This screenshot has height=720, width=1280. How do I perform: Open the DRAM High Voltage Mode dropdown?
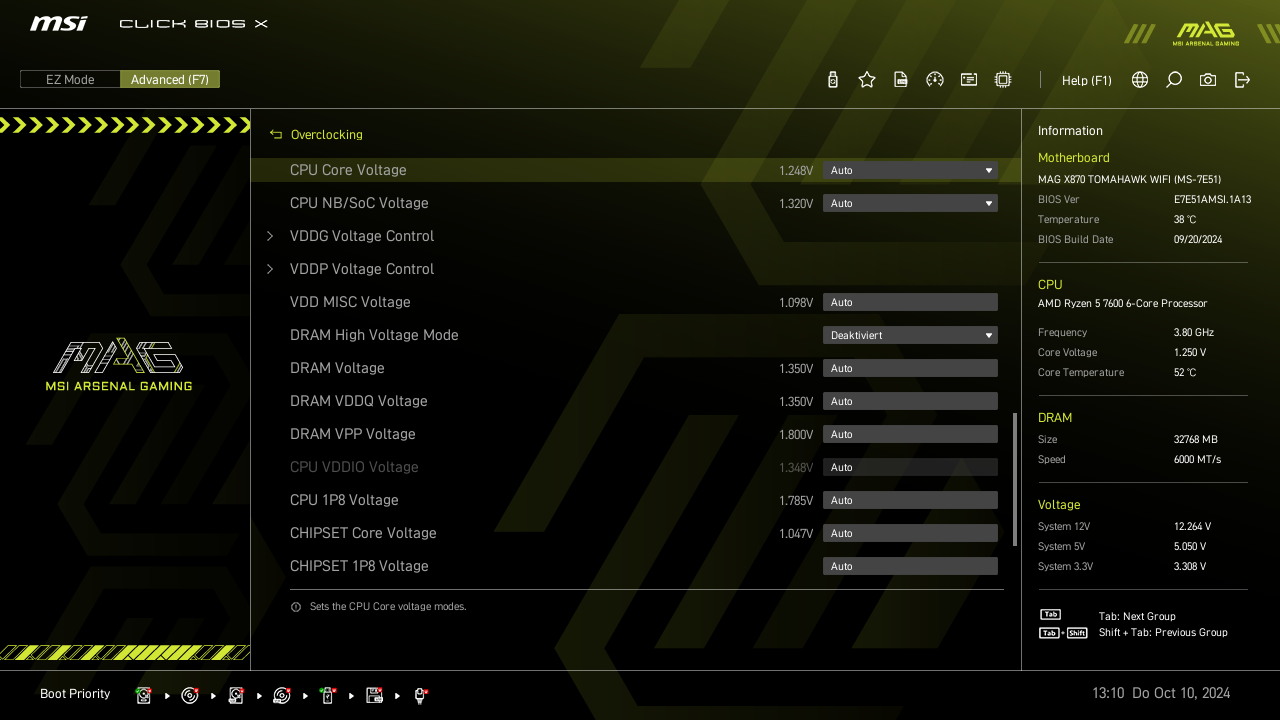tap(910, 336)
